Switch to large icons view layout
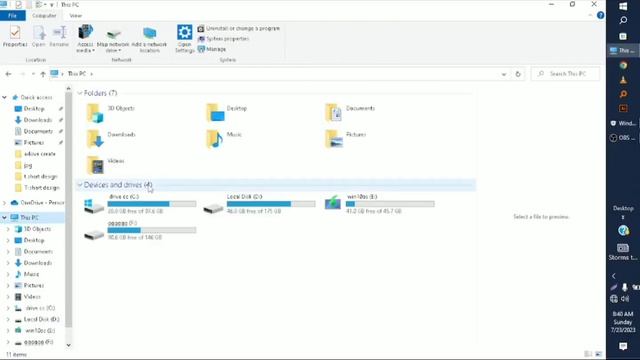Image resolution: width=640 pixels, height=360 pixels. [598, 354]
